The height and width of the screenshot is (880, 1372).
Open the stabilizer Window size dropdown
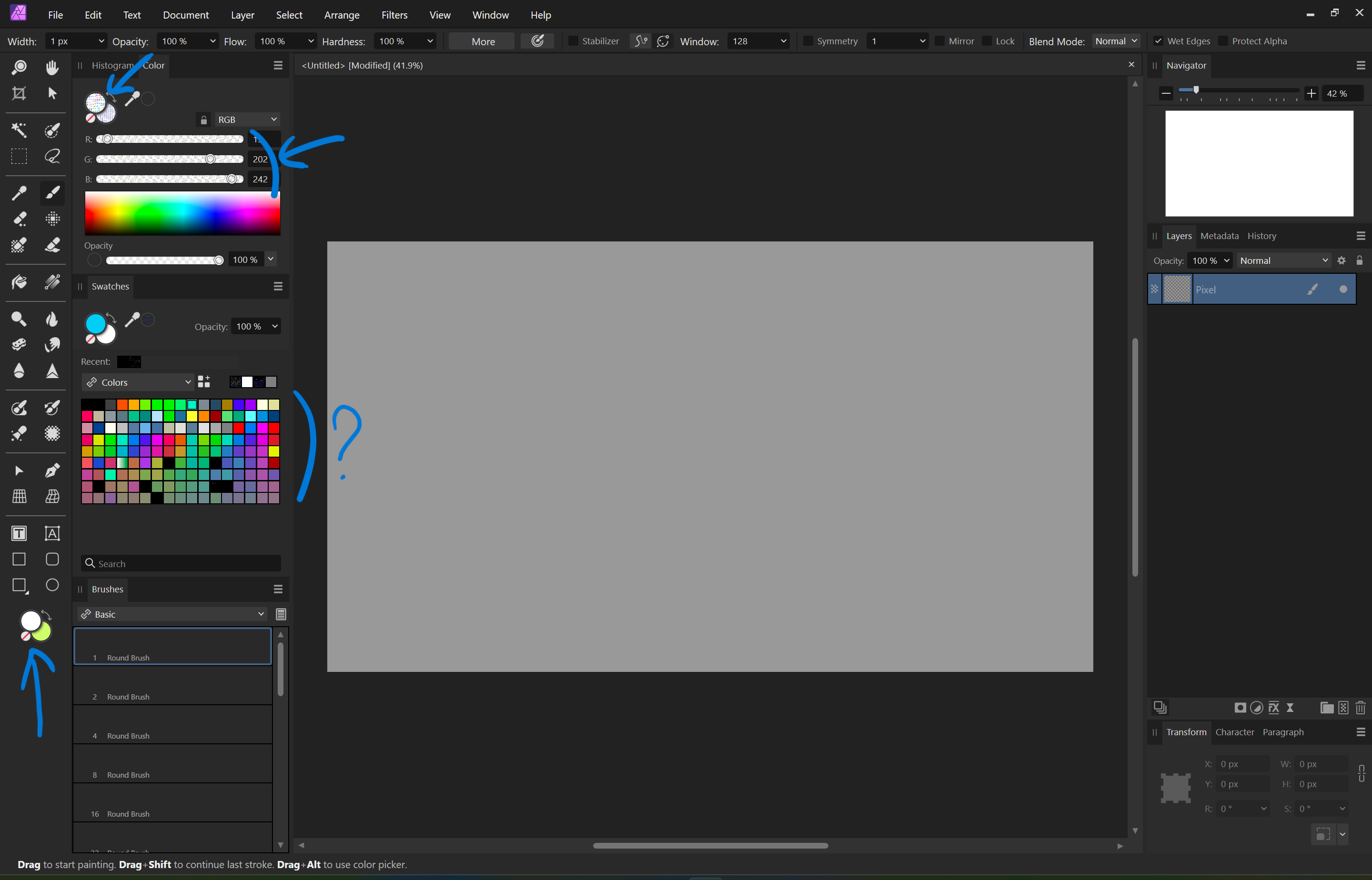[783, 41]
